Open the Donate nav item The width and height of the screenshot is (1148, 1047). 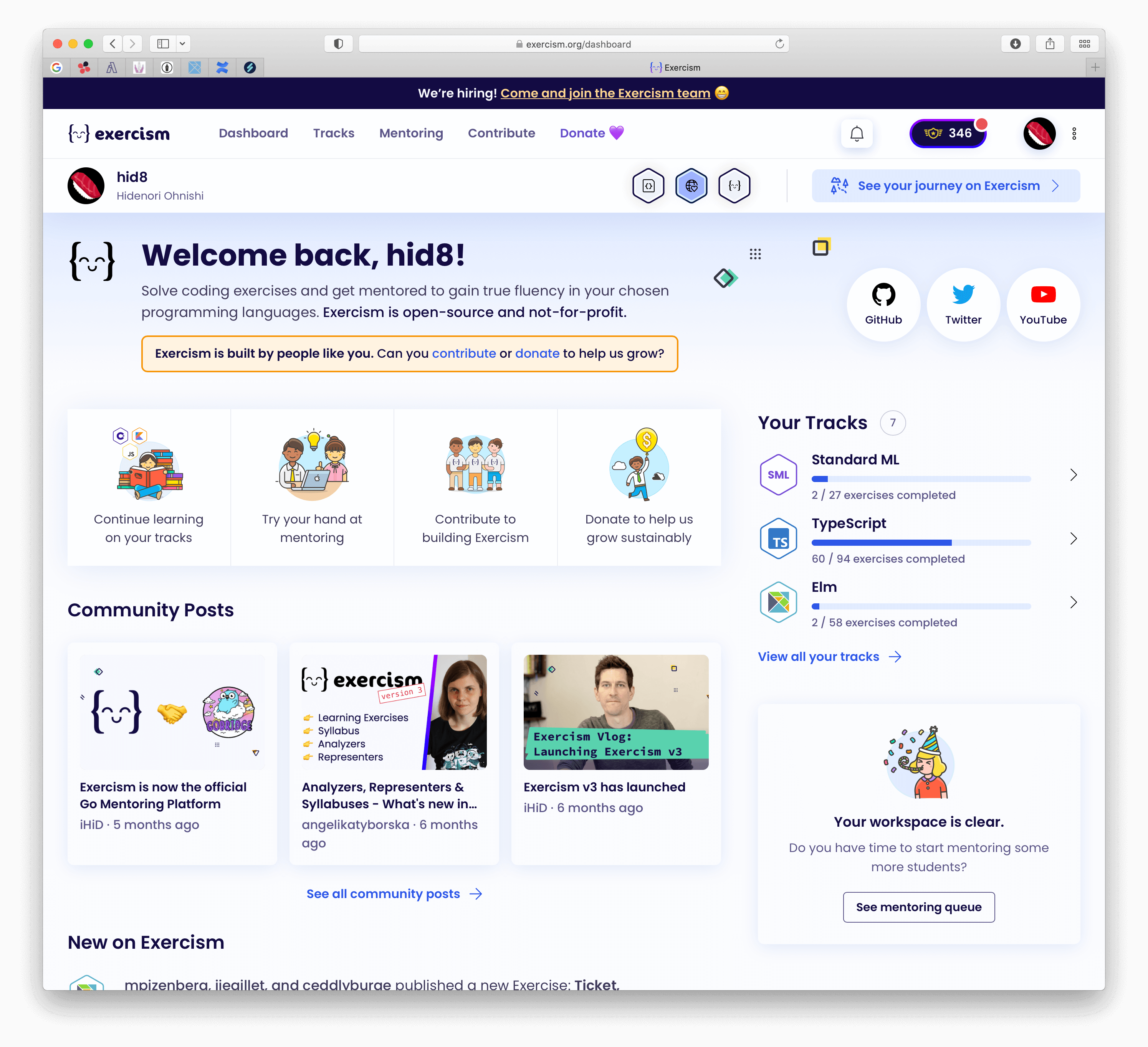pyautogui.click(x=592, y=133)
